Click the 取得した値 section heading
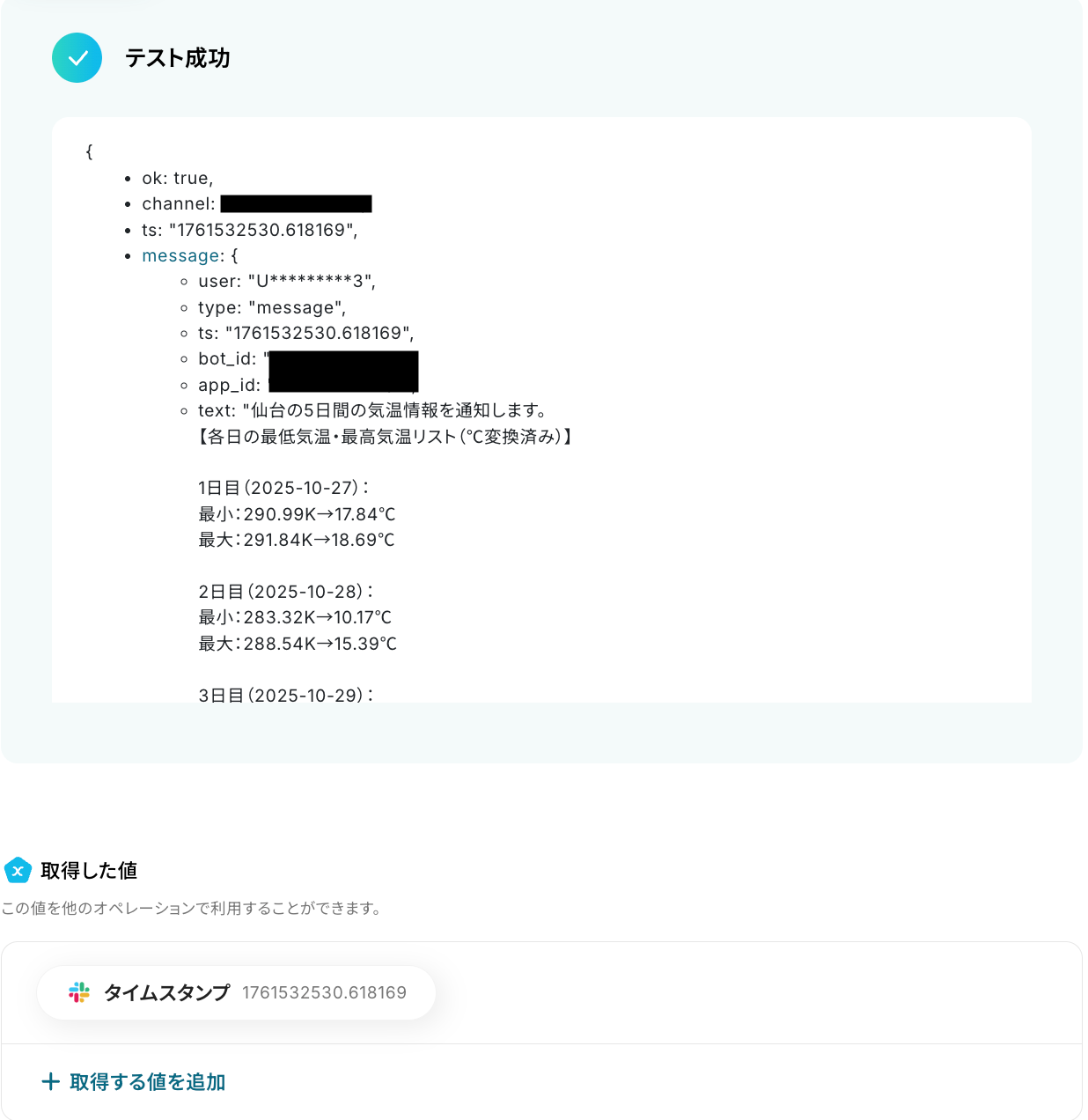The image size is (1088, 1120). pos(89,870)
